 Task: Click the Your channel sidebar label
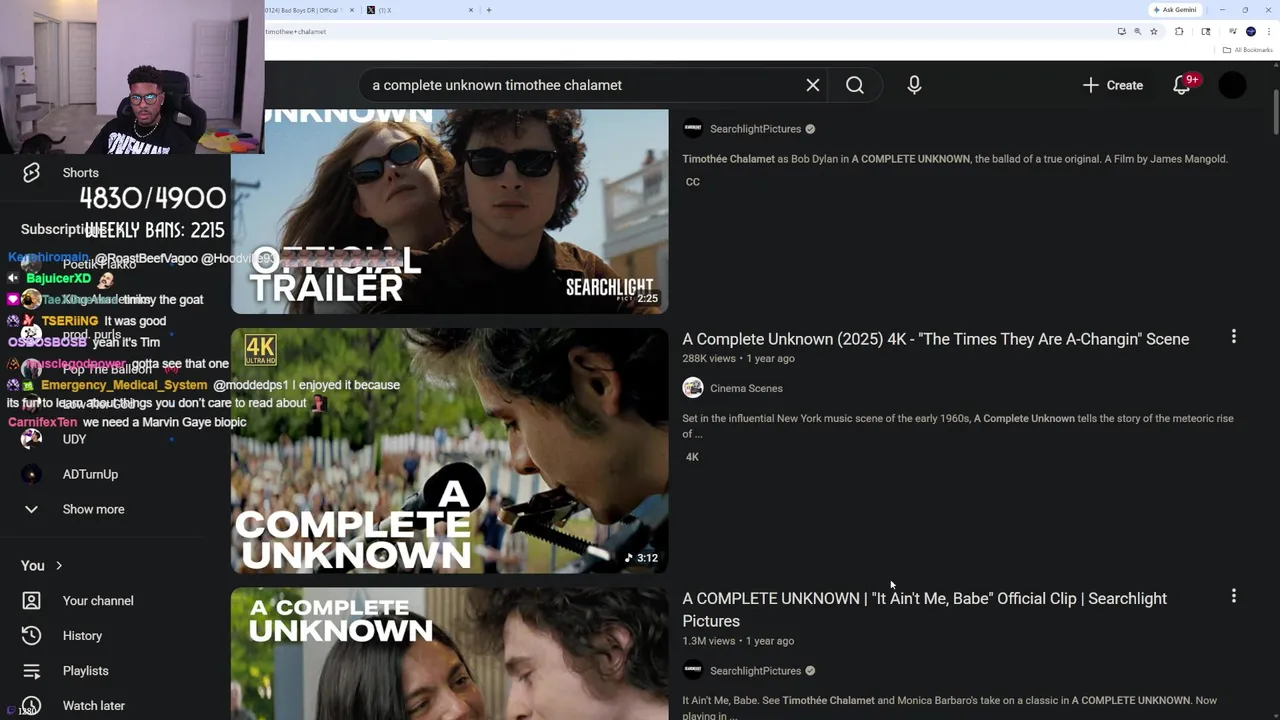tap(98, 601)
